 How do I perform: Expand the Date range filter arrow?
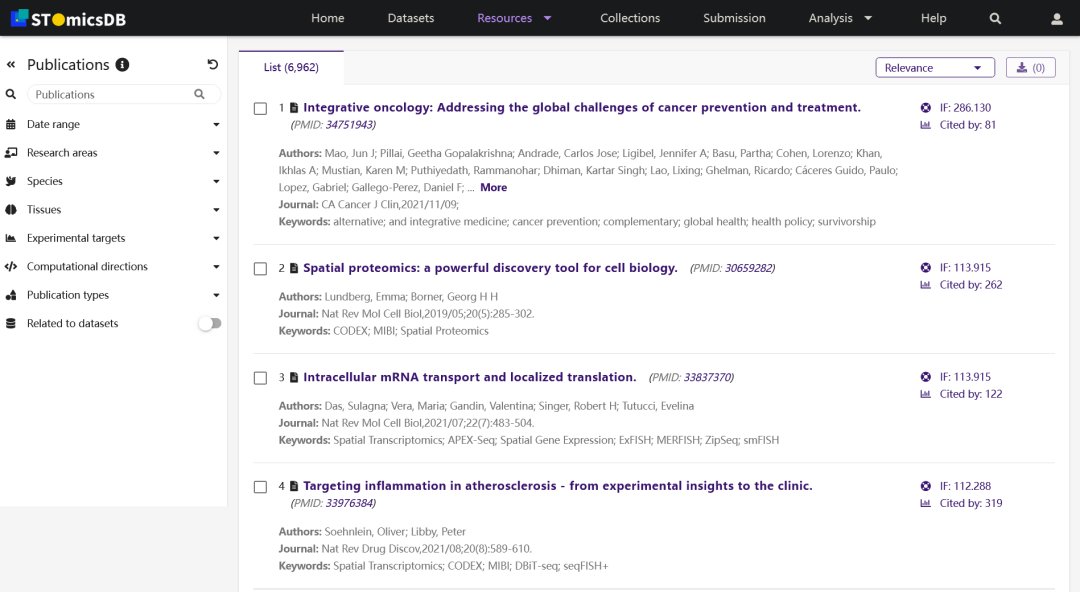(x=216, y=125)
